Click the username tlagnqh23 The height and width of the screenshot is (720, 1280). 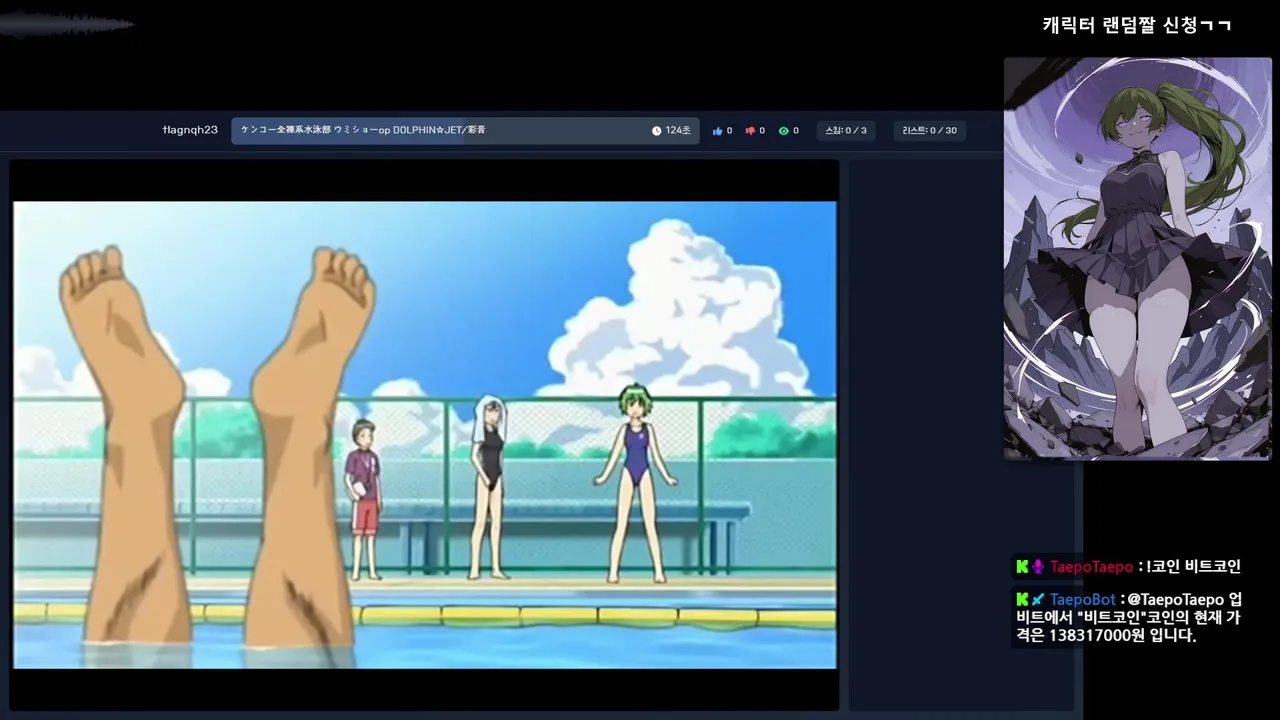190,131
